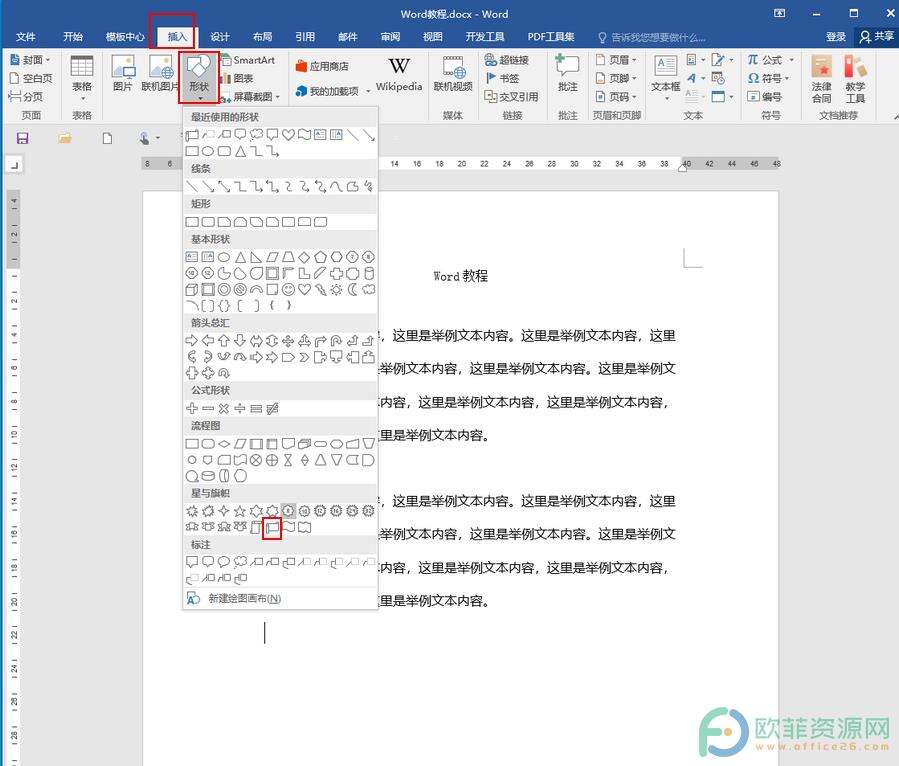899x766 pixels.
Task: Pick the smiley face in 基本形状
Action: tap(288, 290)
